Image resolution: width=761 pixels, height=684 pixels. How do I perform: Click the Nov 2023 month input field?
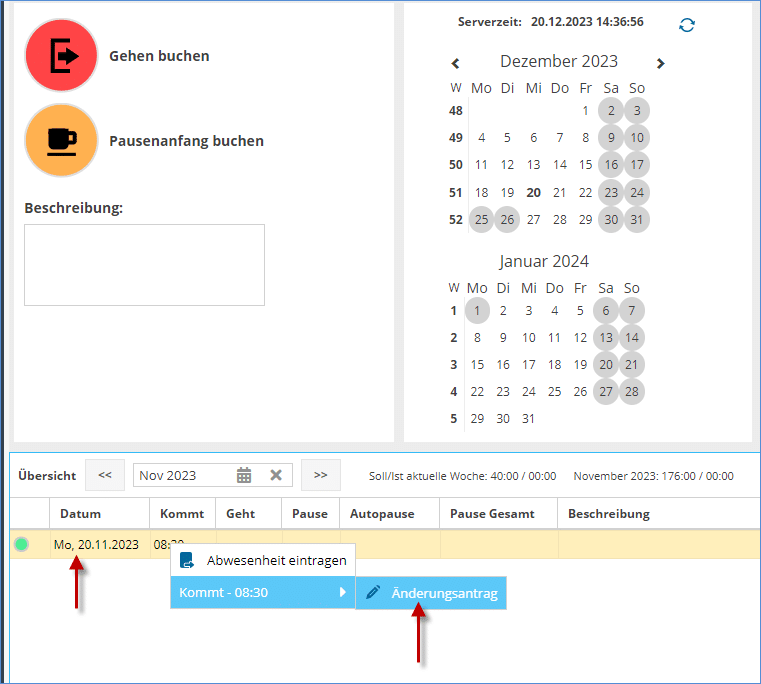click(183, 475)
